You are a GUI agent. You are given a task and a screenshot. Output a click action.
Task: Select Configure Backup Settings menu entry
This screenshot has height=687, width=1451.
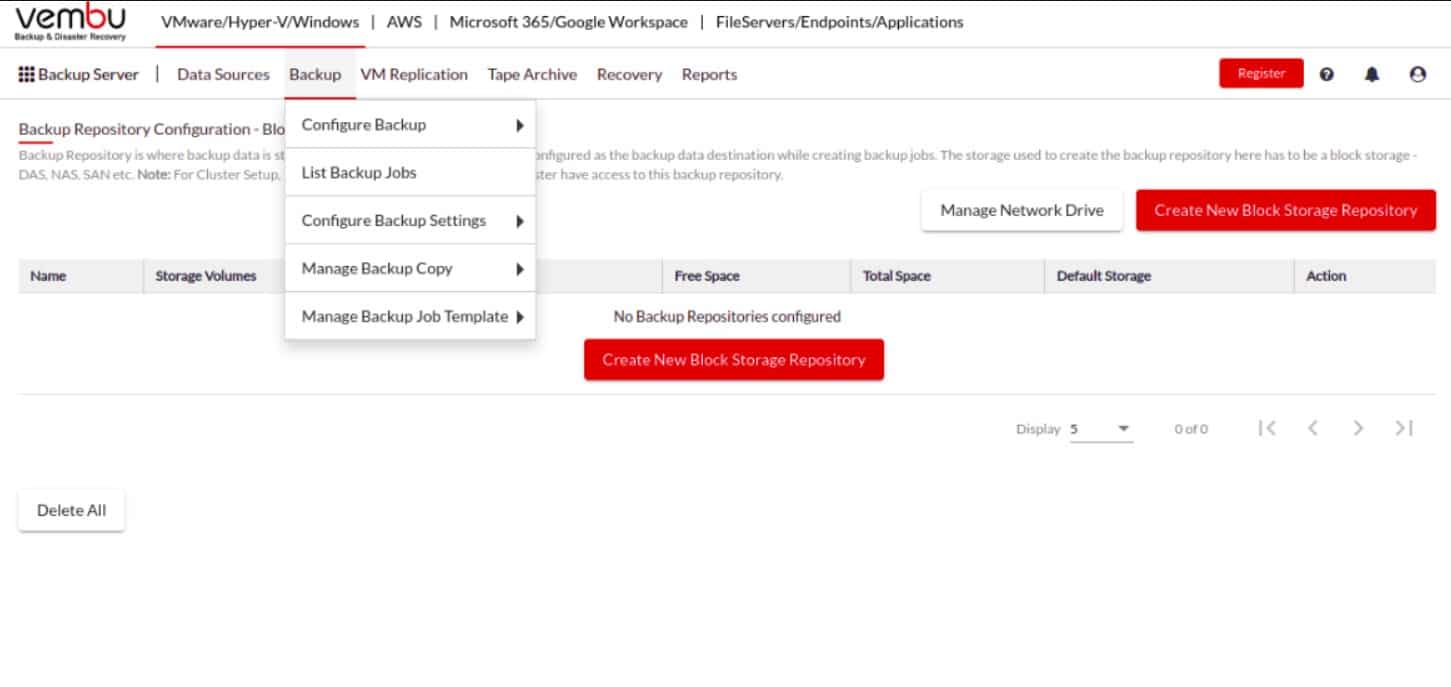[410, 221]
